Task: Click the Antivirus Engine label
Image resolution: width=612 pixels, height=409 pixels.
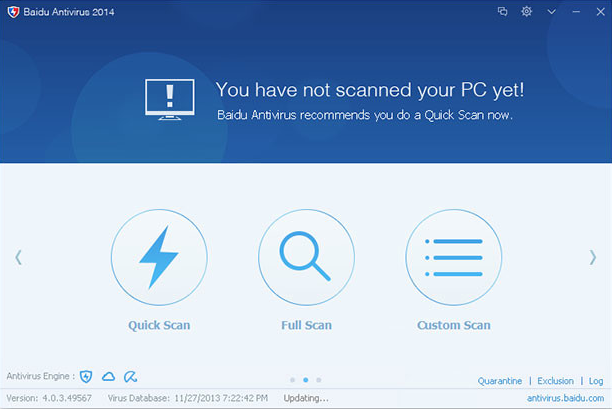Action: point(41,376)
